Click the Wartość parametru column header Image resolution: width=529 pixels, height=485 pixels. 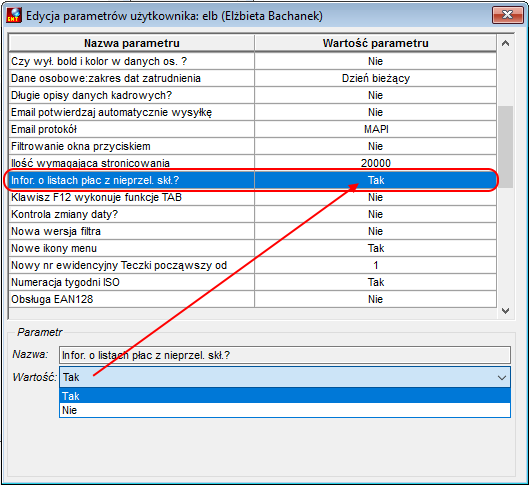point(375,43)
